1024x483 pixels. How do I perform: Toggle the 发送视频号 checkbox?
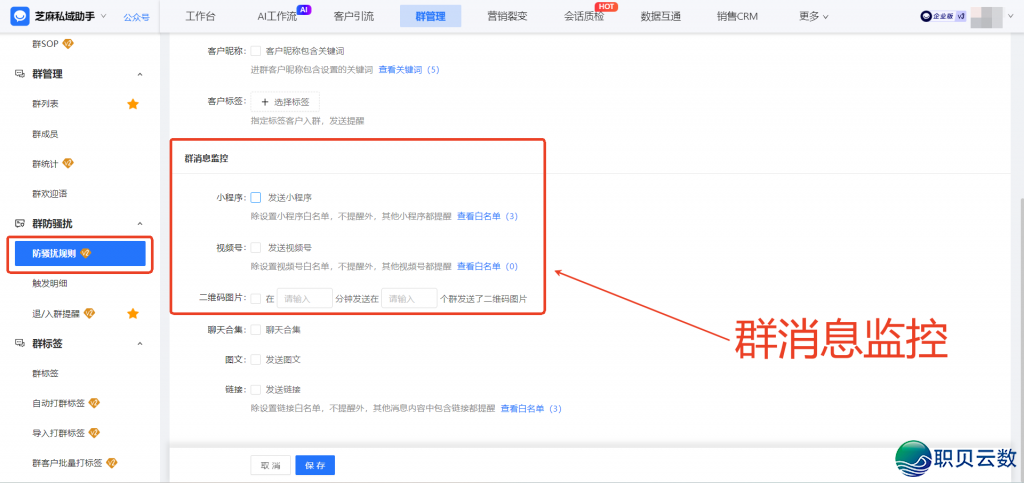[x=256, y=247]
